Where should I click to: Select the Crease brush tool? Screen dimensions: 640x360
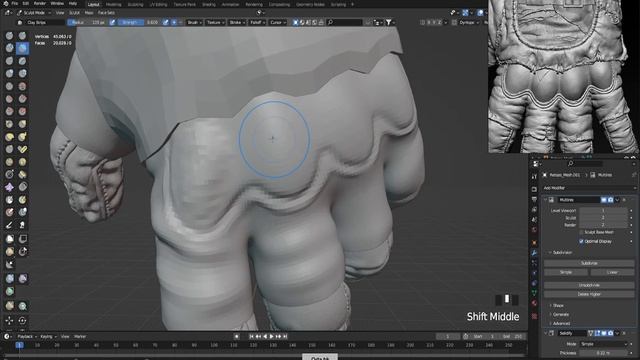(x=9, y=86)
